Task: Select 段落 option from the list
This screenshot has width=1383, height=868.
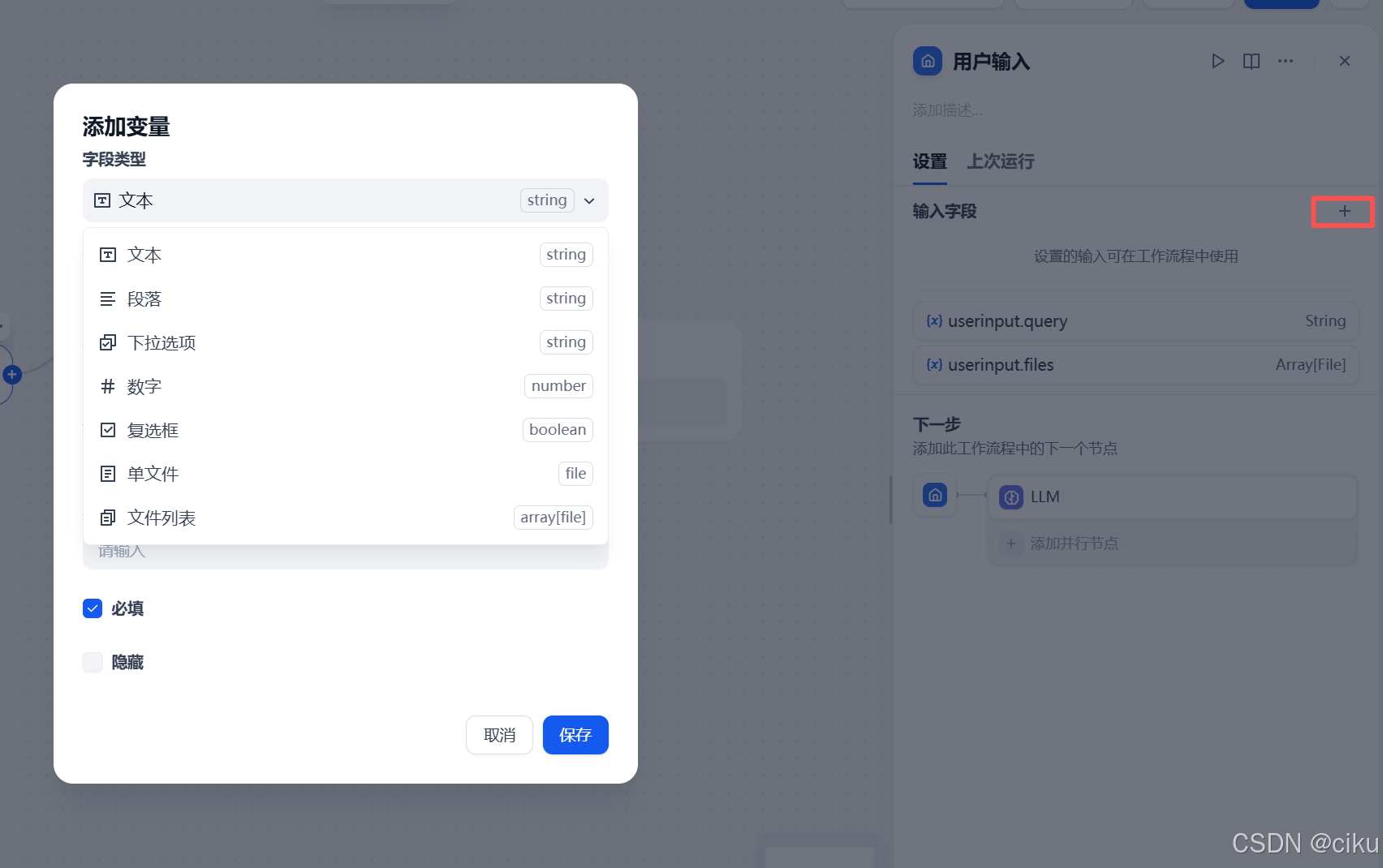Action: coord(346,299)
